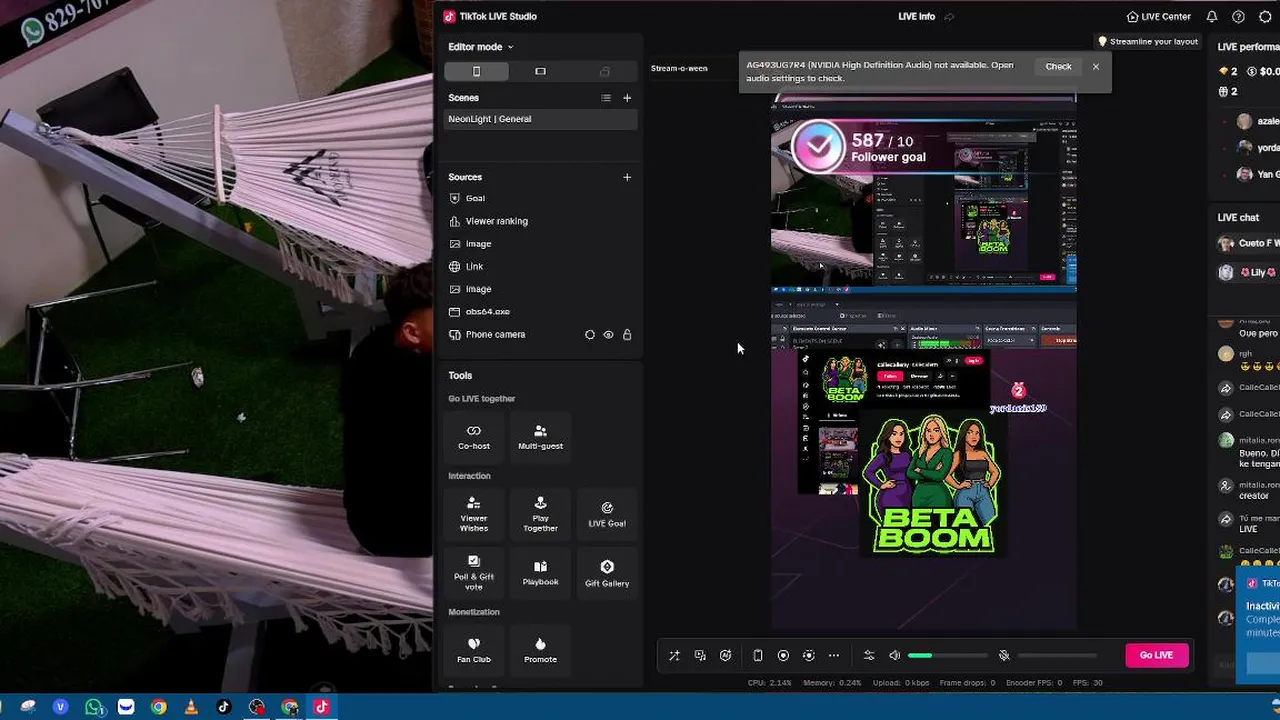
Task: Open WhatsApp from the taskbar
Action: click(94, 707)
